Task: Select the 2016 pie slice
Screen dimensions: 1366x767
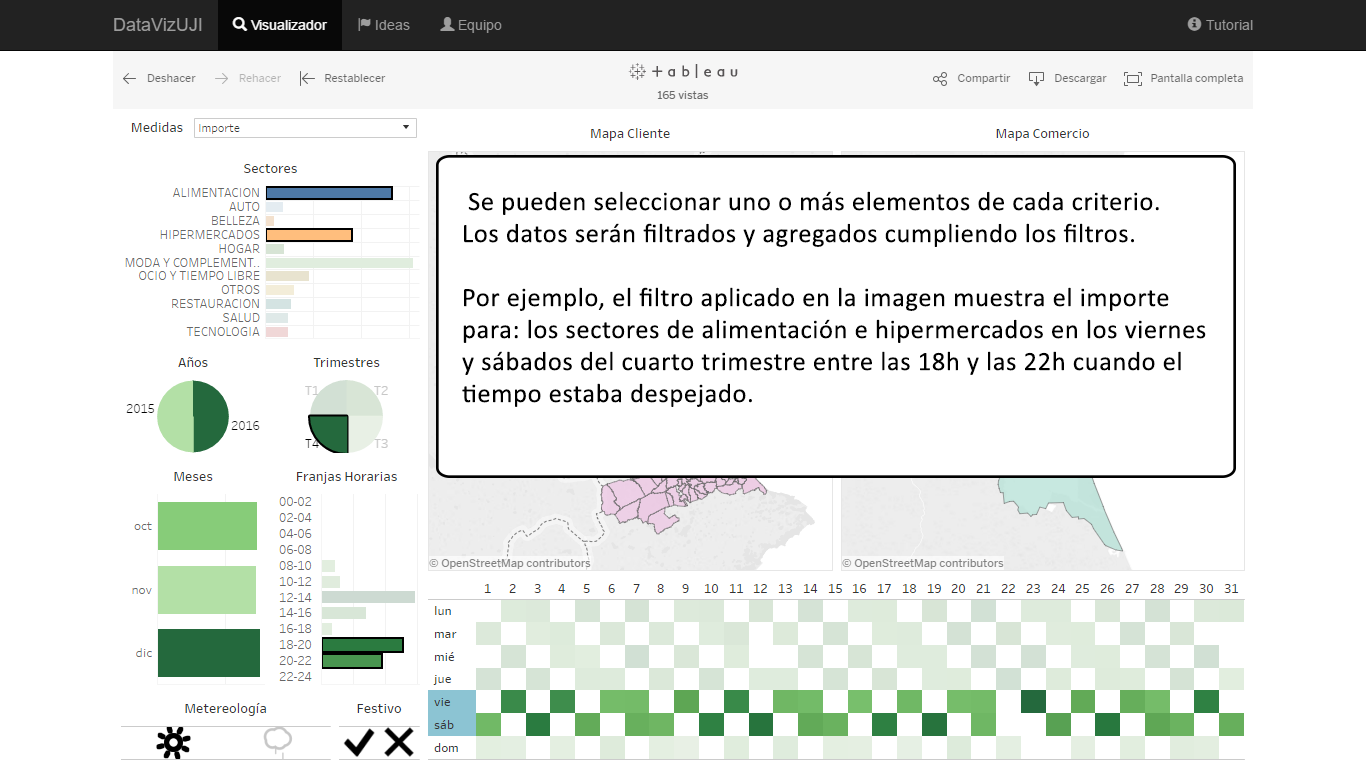Action: (x=211, y=417)
